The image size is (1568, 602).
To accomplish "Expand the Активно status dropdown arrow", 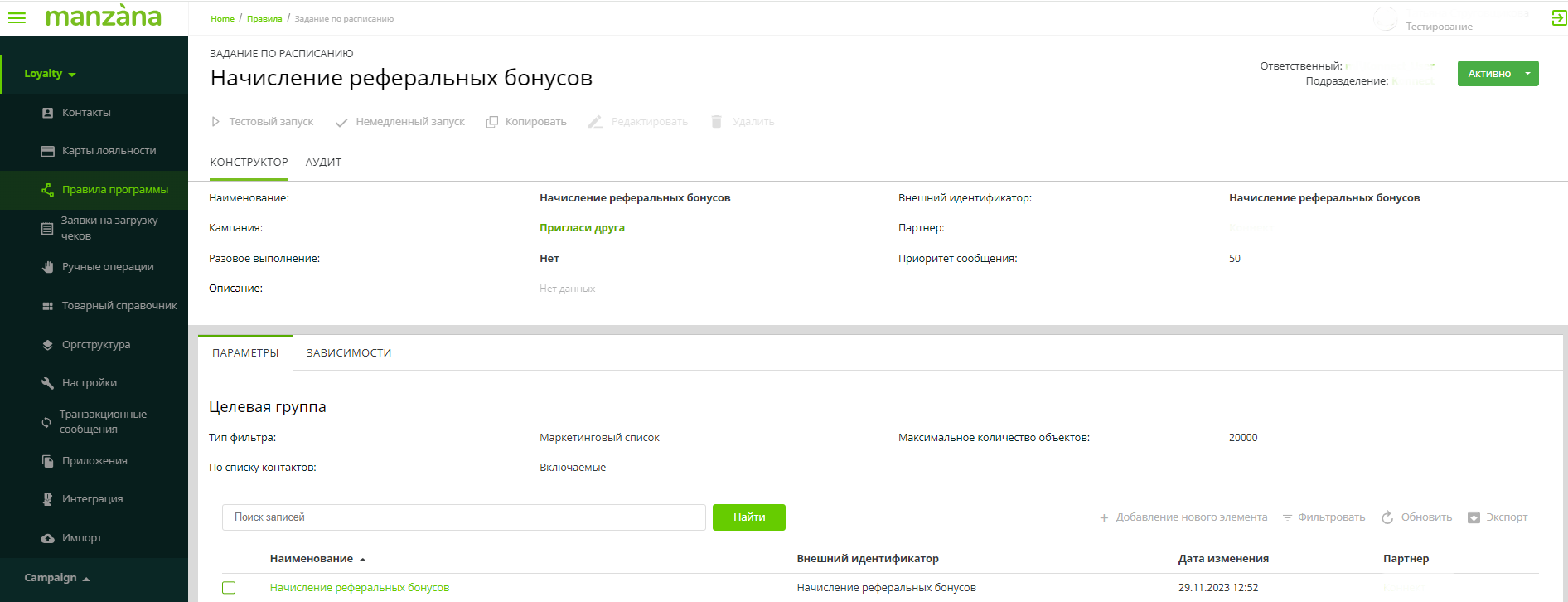I will [1527, 74].
